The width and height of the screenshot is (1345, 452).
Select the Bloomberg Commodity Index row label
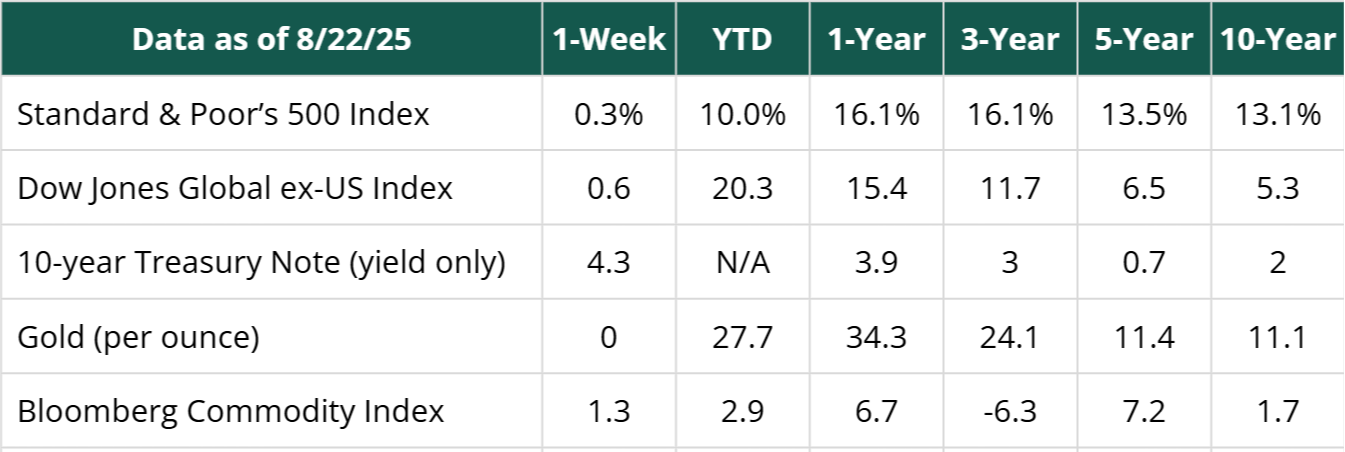pos(231,411)
